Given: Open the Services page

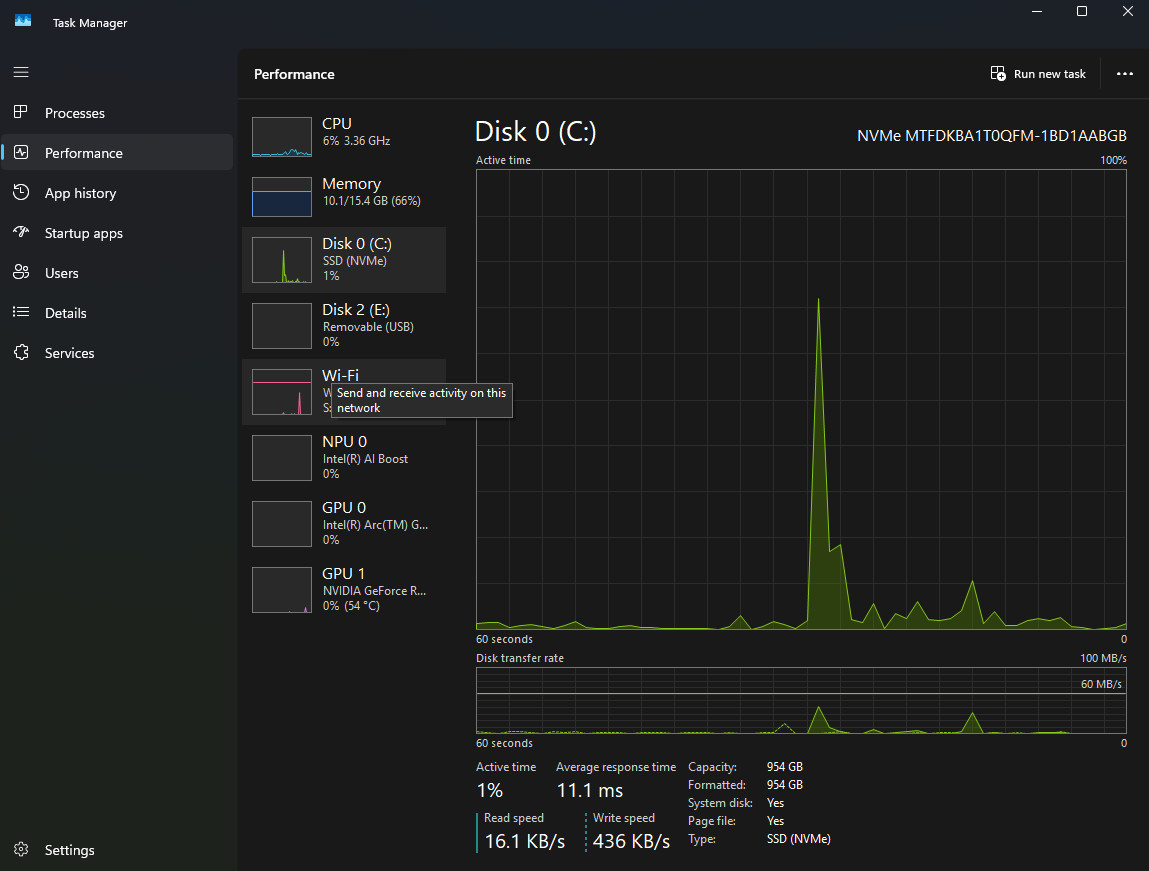Looking at the screenshot, I should click(x=117, y=352).
